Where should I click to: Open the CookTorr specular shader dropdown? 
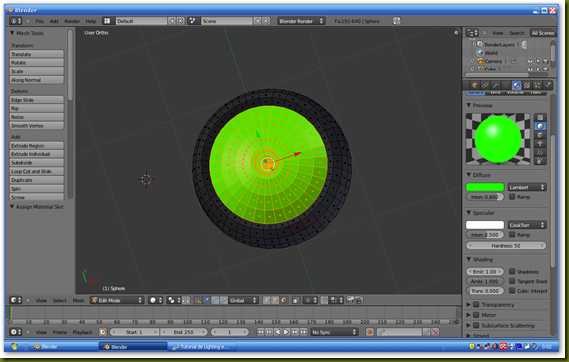(x=527, y=225)
